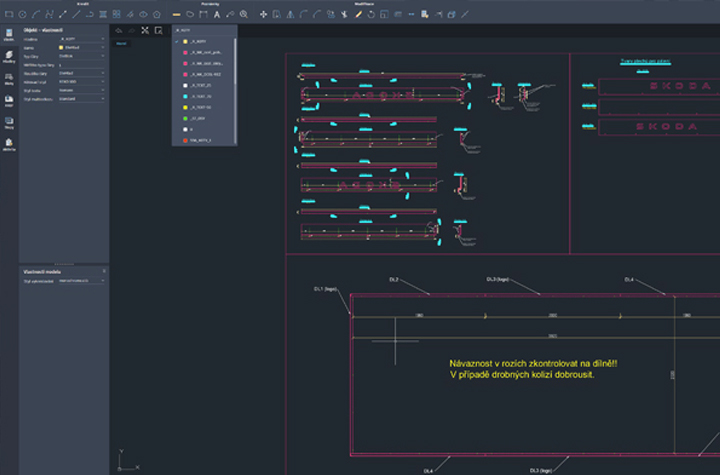
Task: Pick the text annotation tool
Action: 218,15
